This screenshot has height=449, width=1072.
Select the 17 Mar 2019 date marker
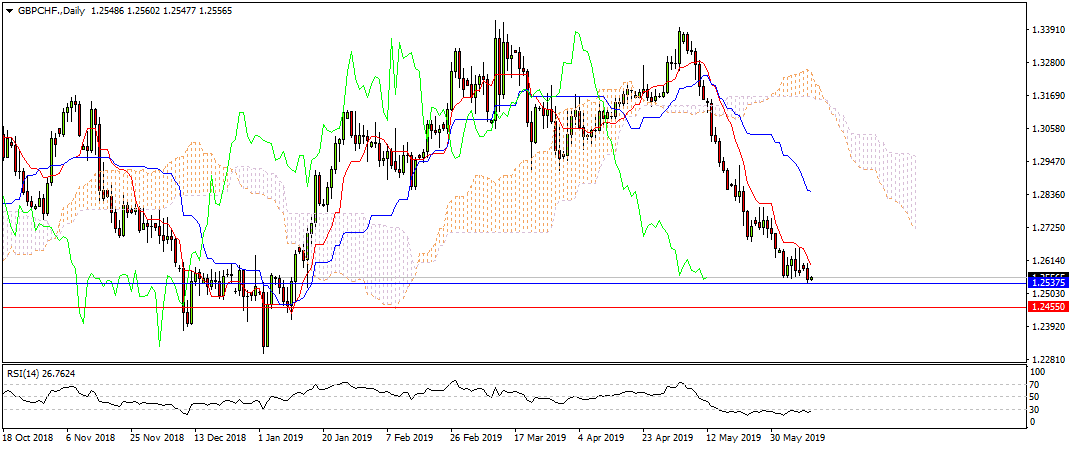coord(540,438)
